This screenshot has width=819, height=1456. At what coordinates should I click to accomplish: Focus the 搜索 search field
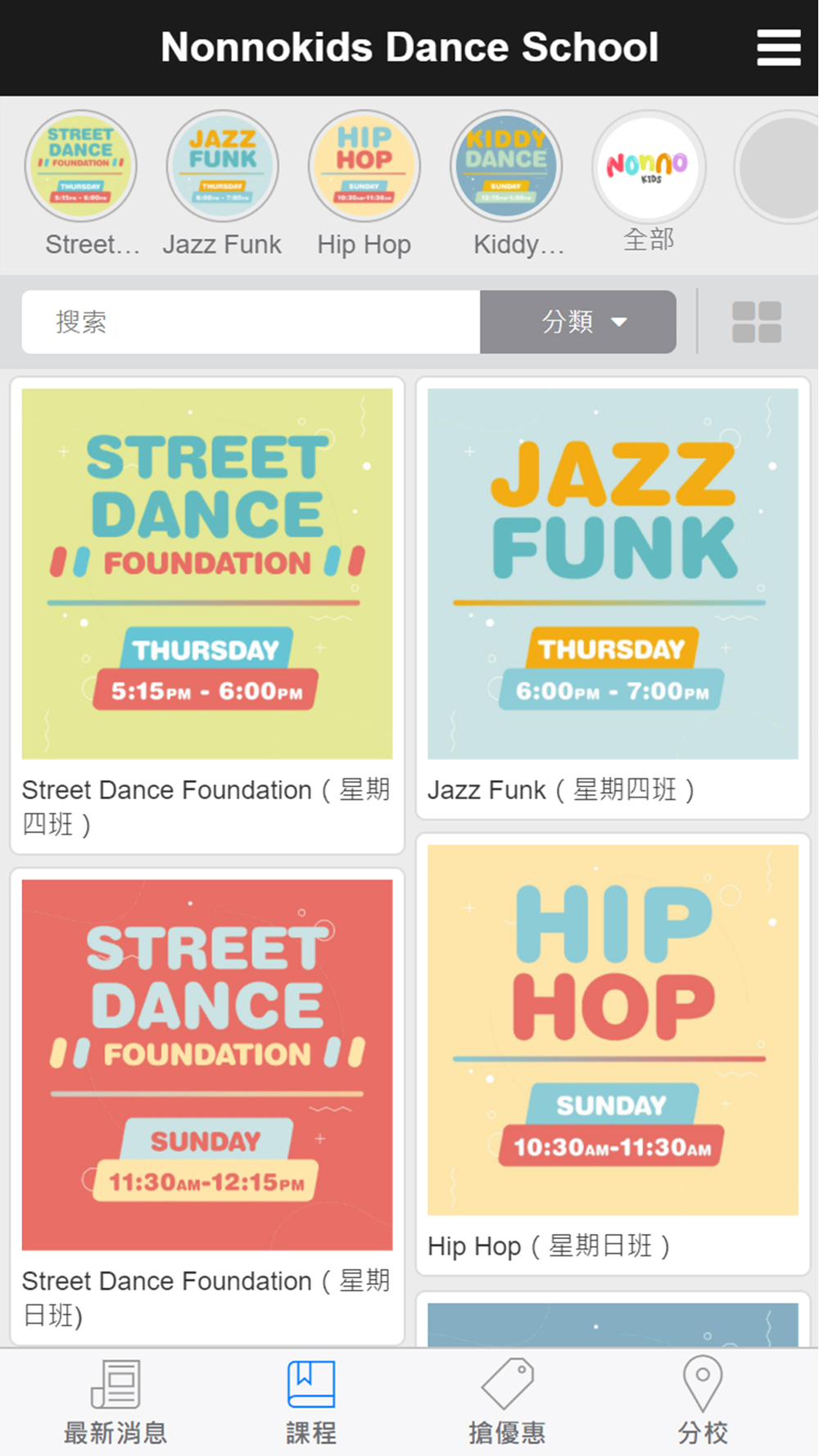coord(251,322)
